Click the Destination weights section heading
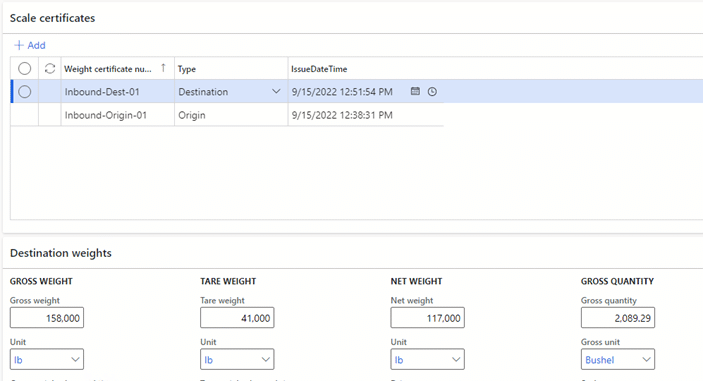The height and width of the screenshot is (381, 703). click(61, 253)
